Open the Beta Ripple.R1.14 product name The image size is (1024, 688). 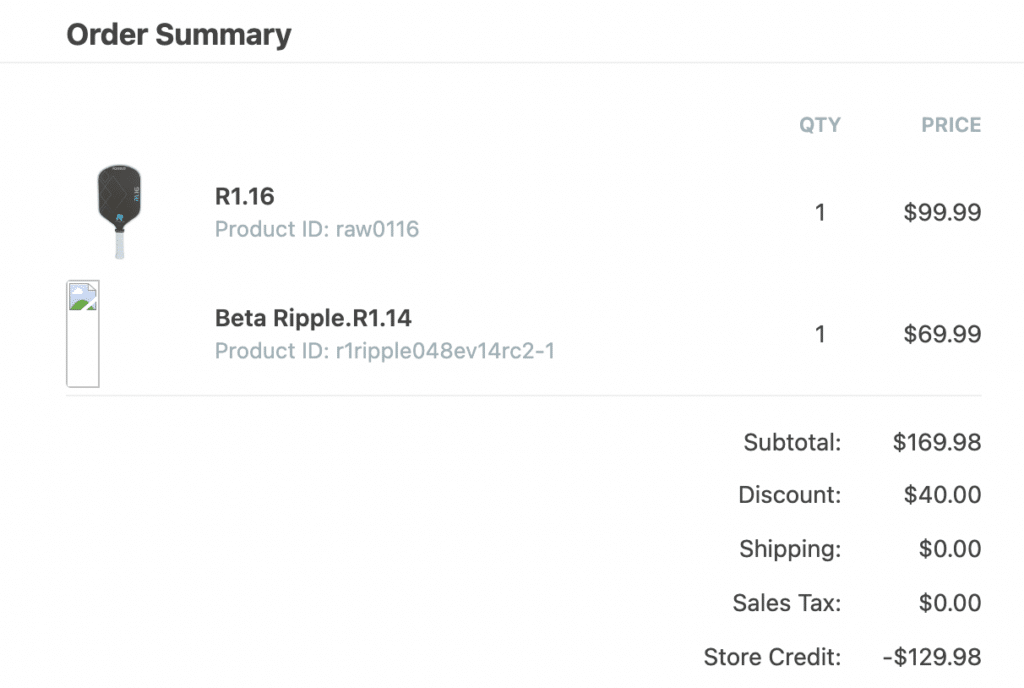313,318
